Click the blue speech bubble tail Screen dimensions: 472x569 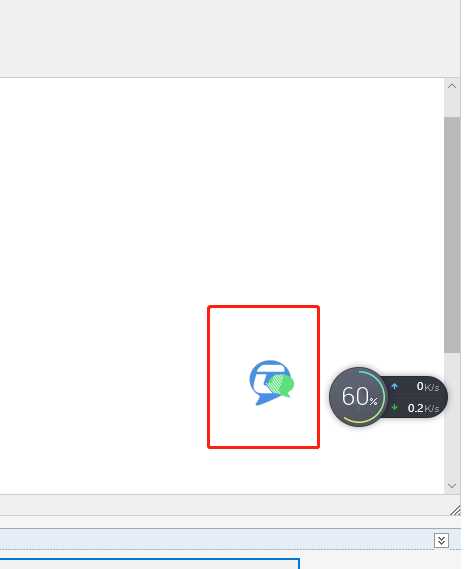click(264, 400)
